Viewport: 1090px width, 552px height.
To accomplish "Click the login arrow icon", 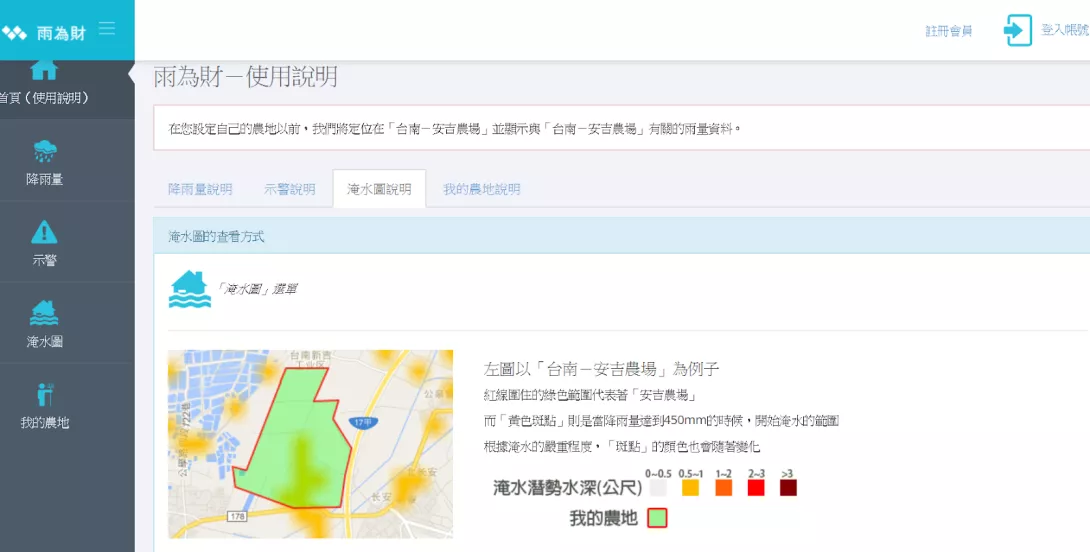I will tap(1018, 31).
